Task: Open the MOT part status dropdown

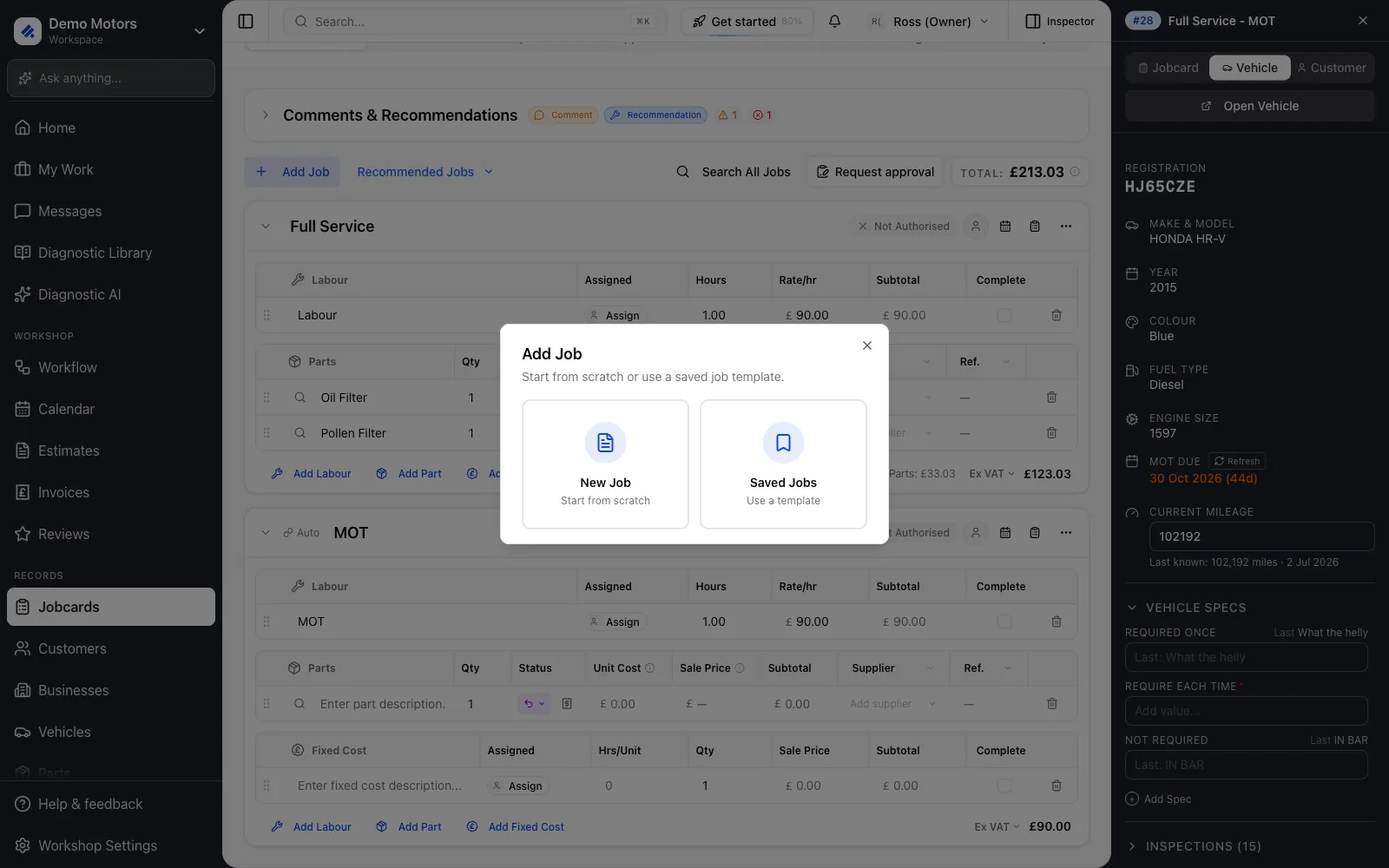Action: tap(534, 704)
